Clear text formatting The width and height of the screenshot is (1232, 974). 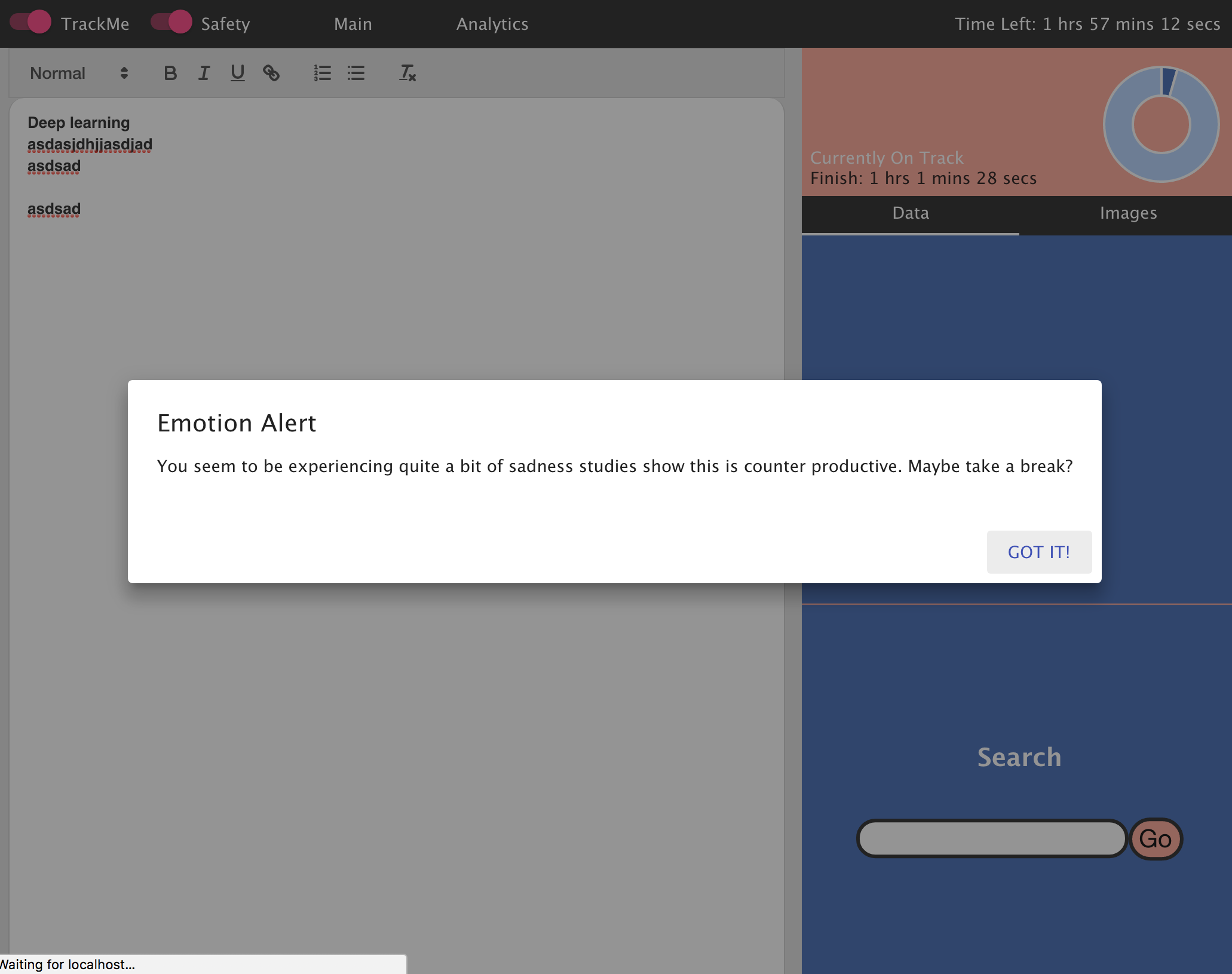[407, 73]
